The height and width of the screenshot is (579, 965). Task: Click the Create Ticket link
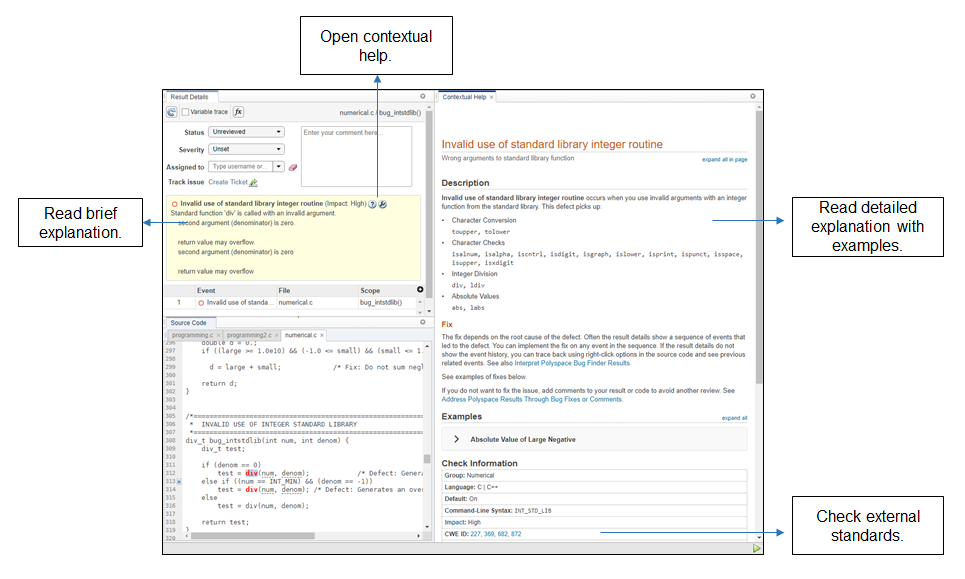228,182
